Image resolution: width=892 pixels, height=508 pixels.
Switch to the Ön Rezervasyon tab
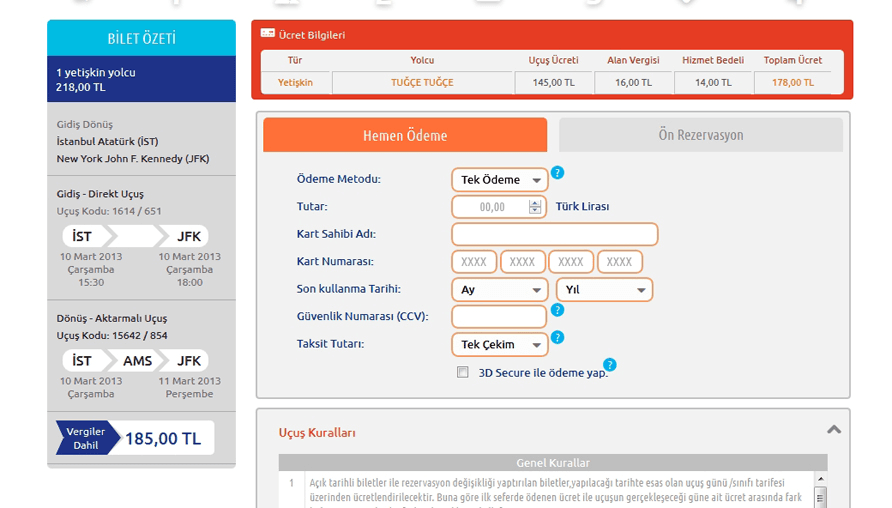[700, 135]
